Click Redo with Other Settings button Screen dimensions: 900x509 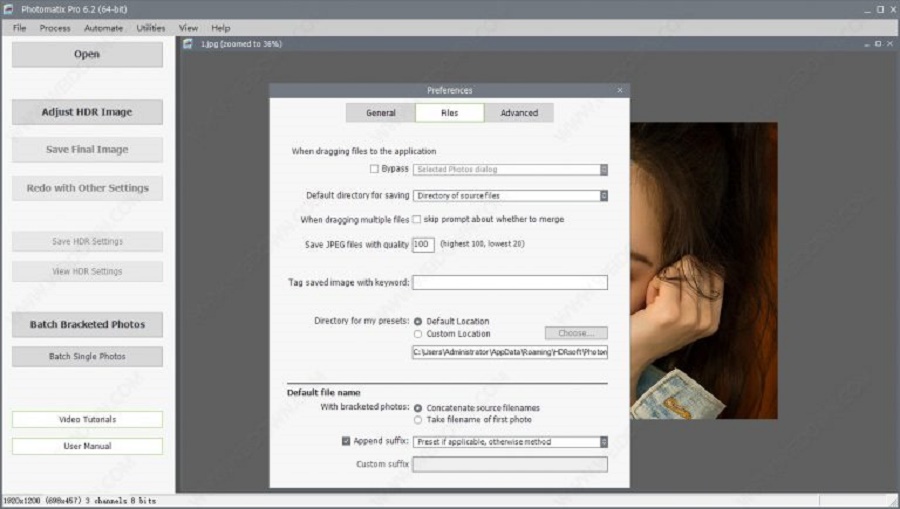tap(87, 188)
